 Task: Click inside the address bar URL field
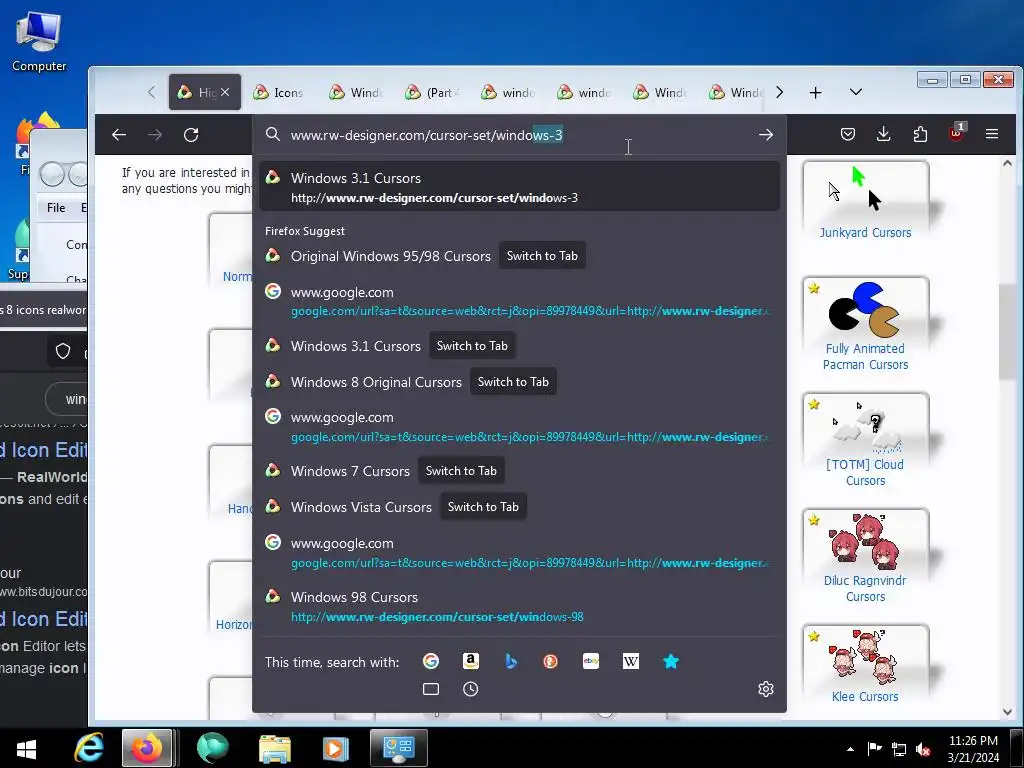pyautogui.click(x=519, y=135)
